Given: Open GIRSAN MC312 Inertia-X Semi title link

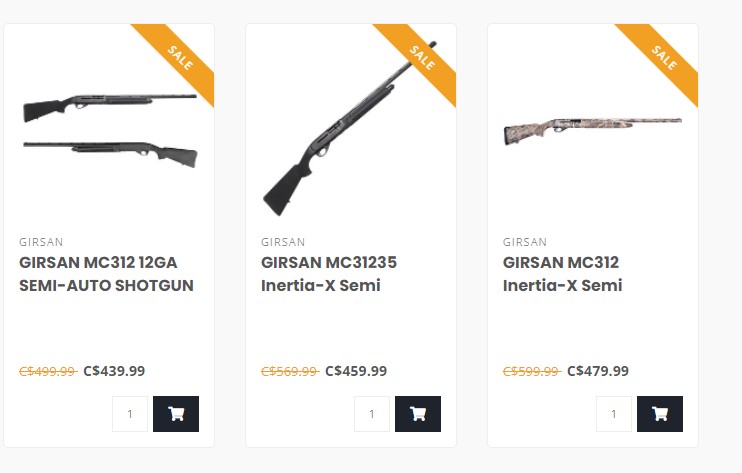Looking at the screenshot, I should pos(562,274).
